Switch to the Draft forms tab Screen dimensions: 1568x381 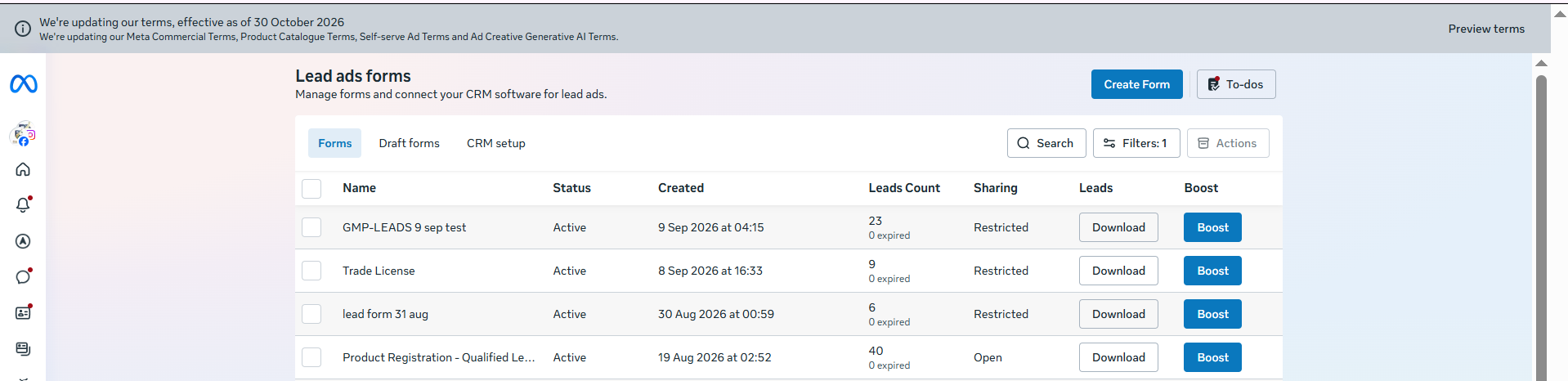tap(409, 143)
